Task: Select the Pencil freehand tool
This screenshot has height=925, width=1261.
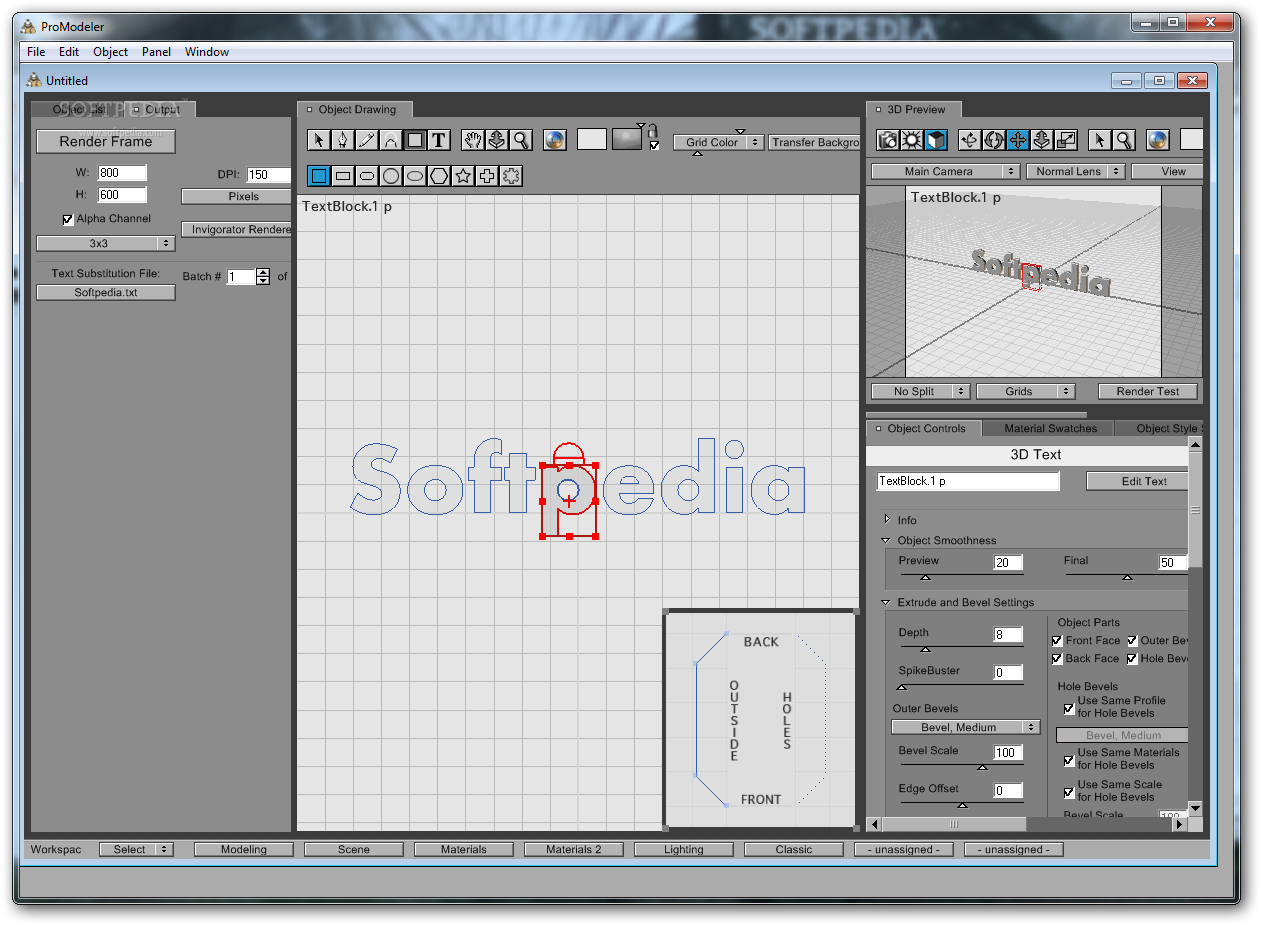Action: tap(367, 140)
